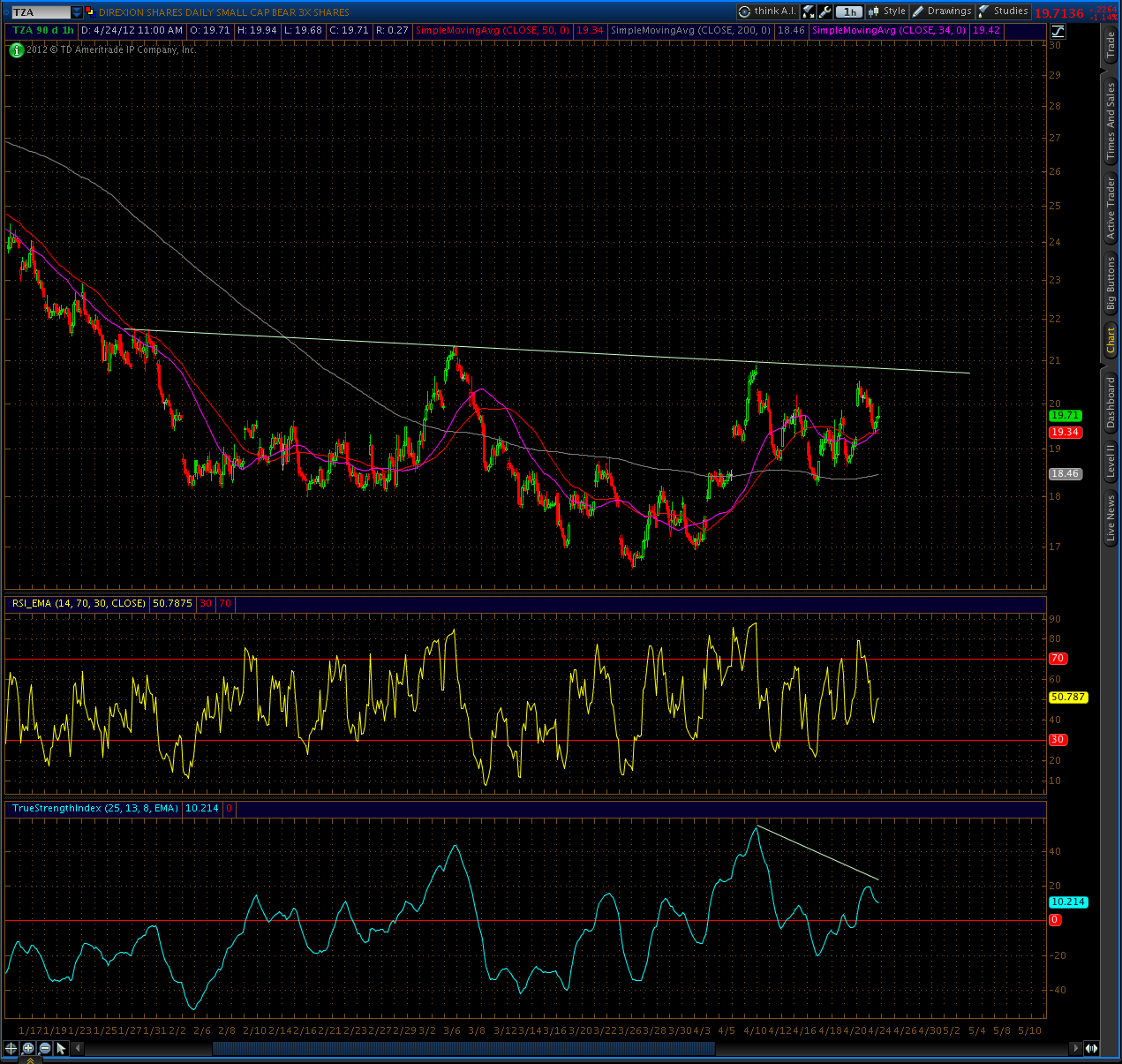Open chart settings wrench icon
The width and height of the screenshot is (1122, 1064).
point(825,11)
